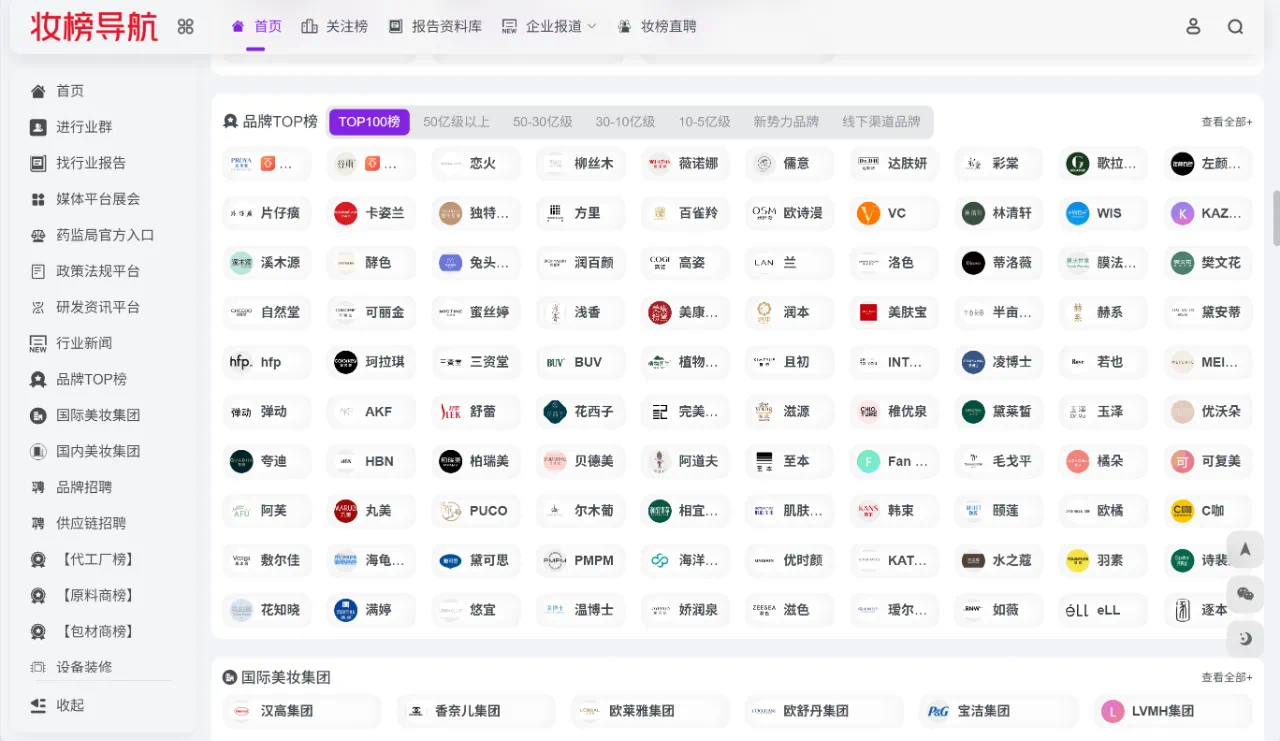
Task: Collapse the sidebar with 收起
Action: pyautogui.click(x=57, y=705)
